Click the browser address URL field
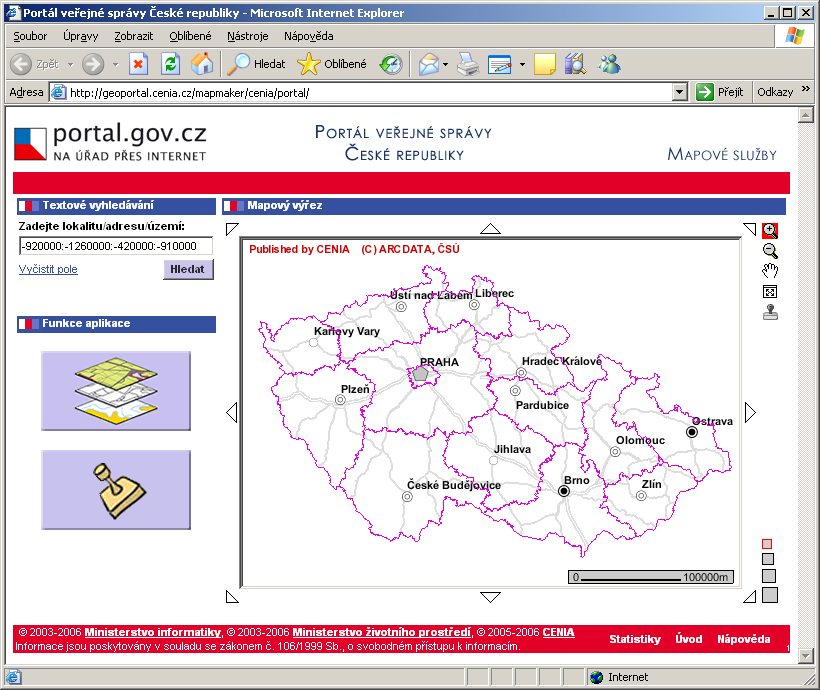 pyautogui.click(x=361, y=93)
